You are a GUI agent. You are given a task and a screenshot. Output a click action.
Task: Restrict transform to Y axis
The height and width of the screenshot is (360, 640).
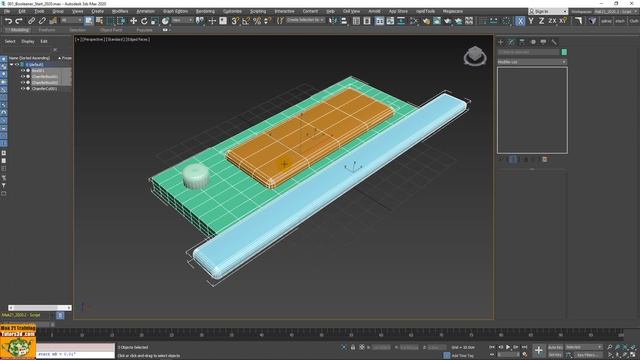tap(531, 21)
